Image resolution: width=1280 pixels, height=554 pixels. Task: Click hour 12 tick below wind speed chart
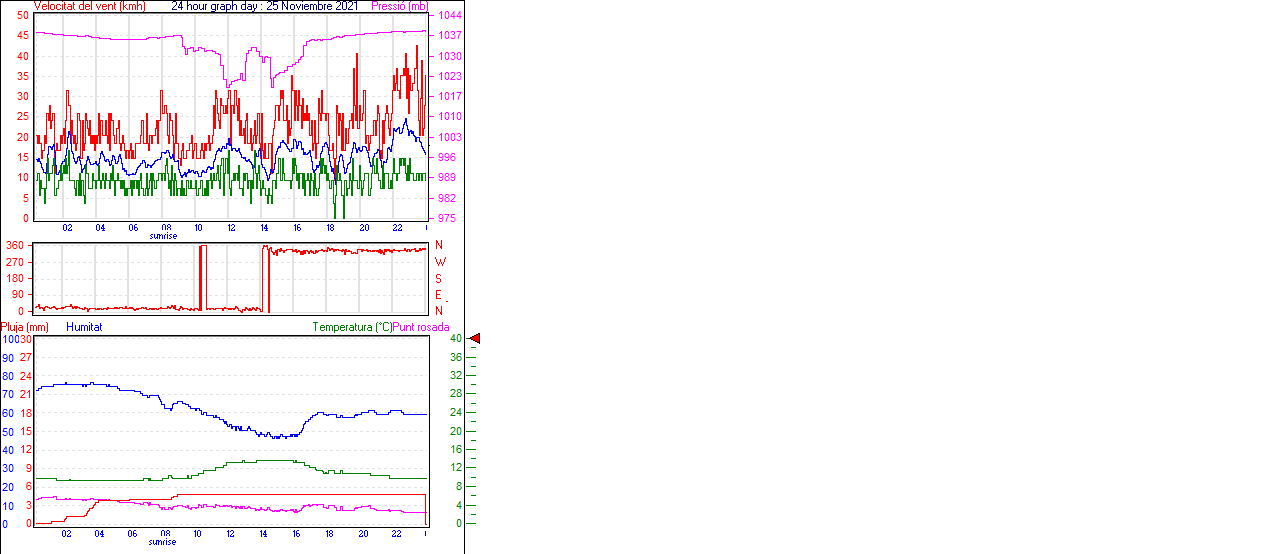[x=231, y=228]
